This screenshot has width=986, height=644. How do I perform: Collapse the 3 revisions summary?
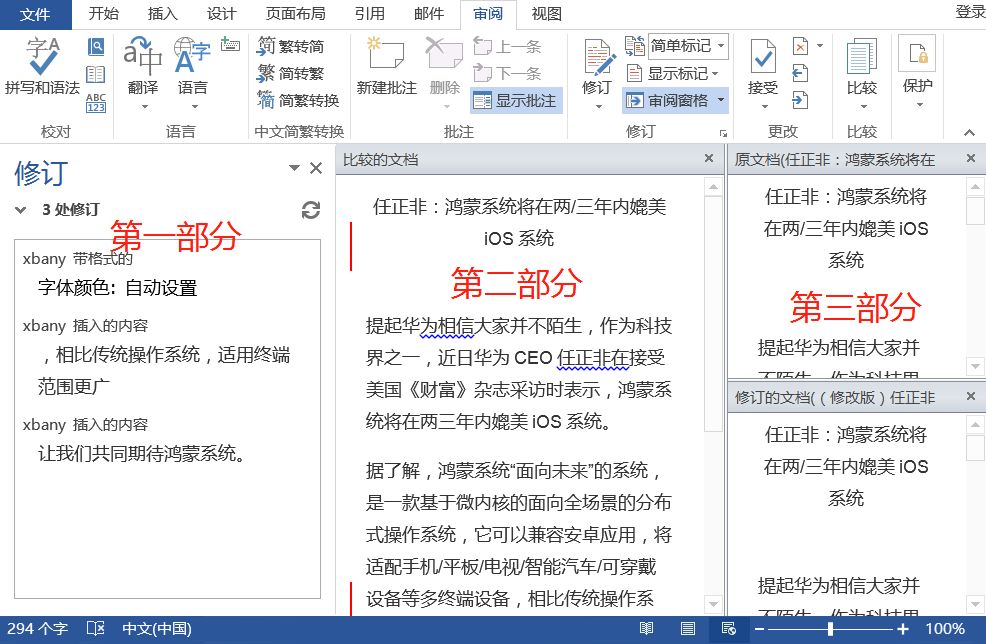[21, 210]
